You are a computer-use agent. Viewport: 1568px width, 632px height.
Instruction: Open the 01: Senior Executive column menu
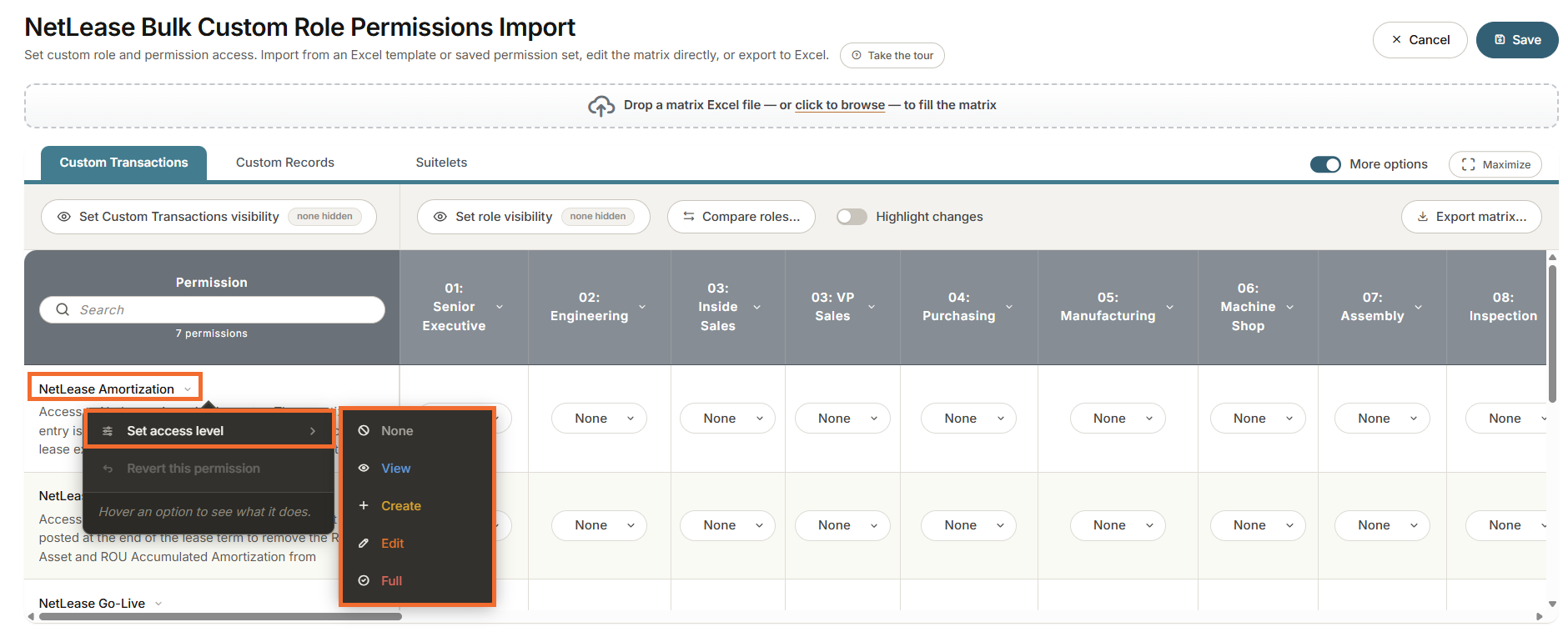500,307
